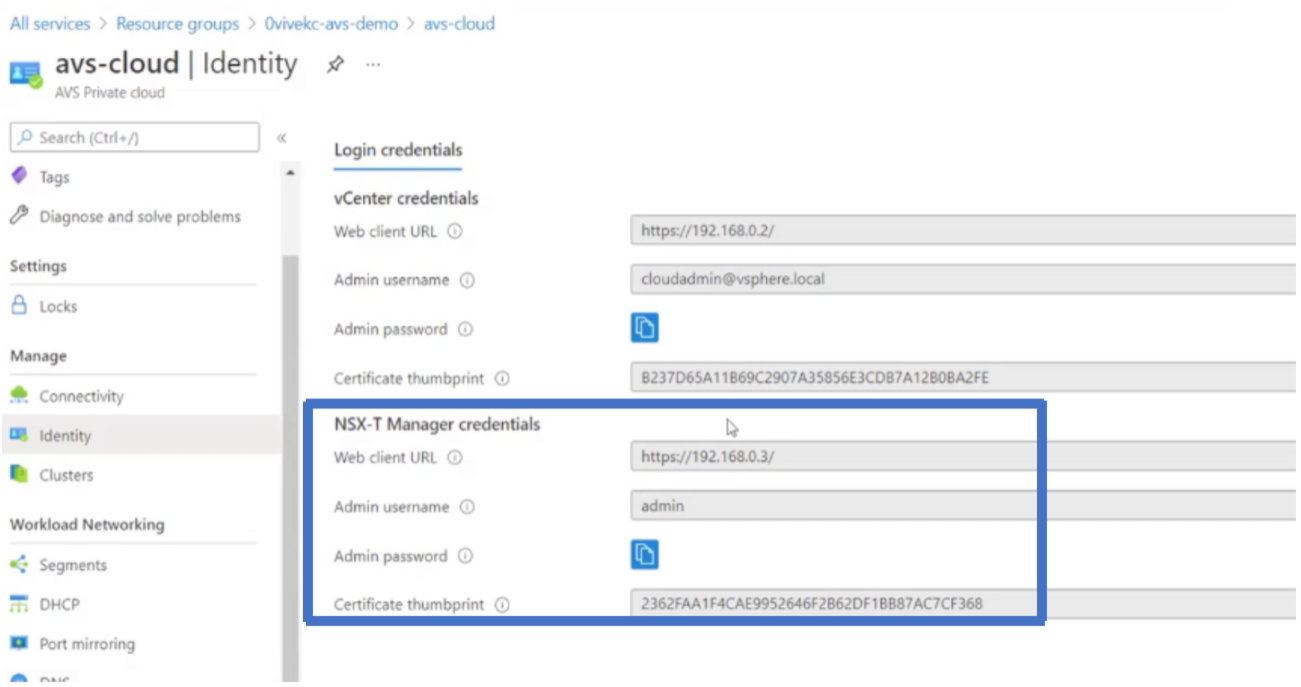Click the Clusters sidebar icon
Screen dimensions: 1301x687
pyautogui.click(x=19, y=474)
